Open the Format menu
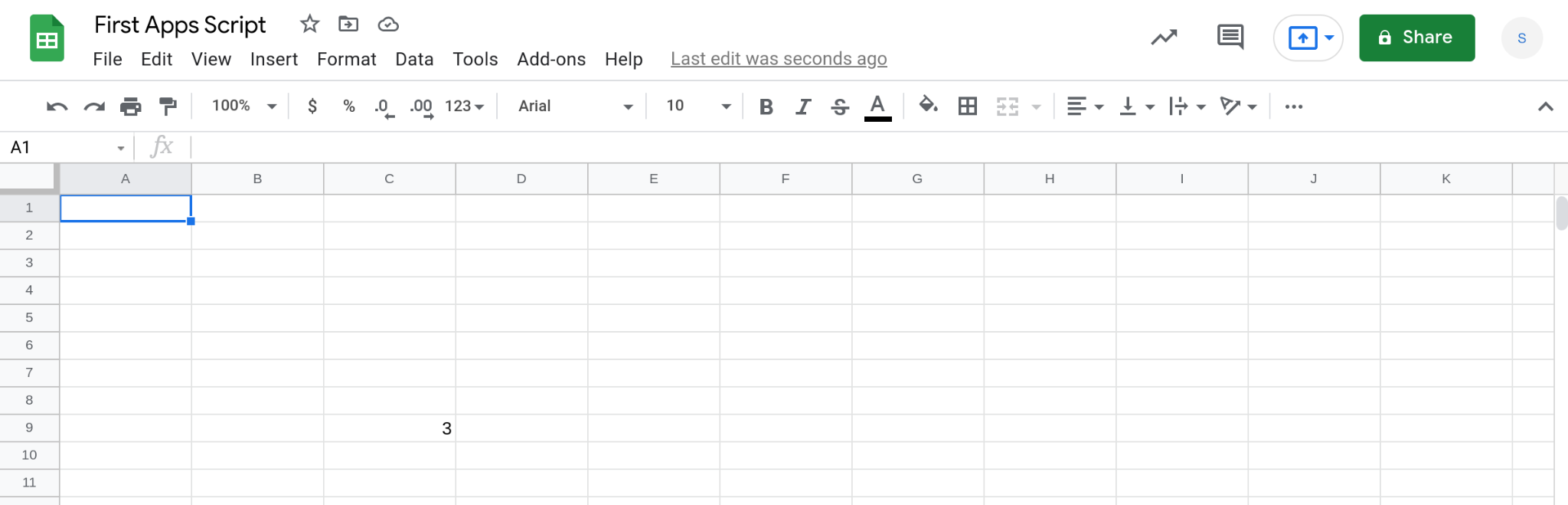 346,59
